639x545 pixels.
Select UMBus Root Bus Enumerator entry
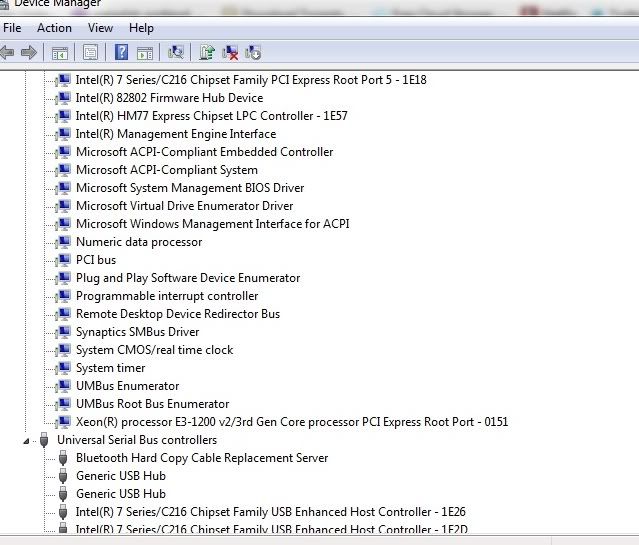[153, 404]
